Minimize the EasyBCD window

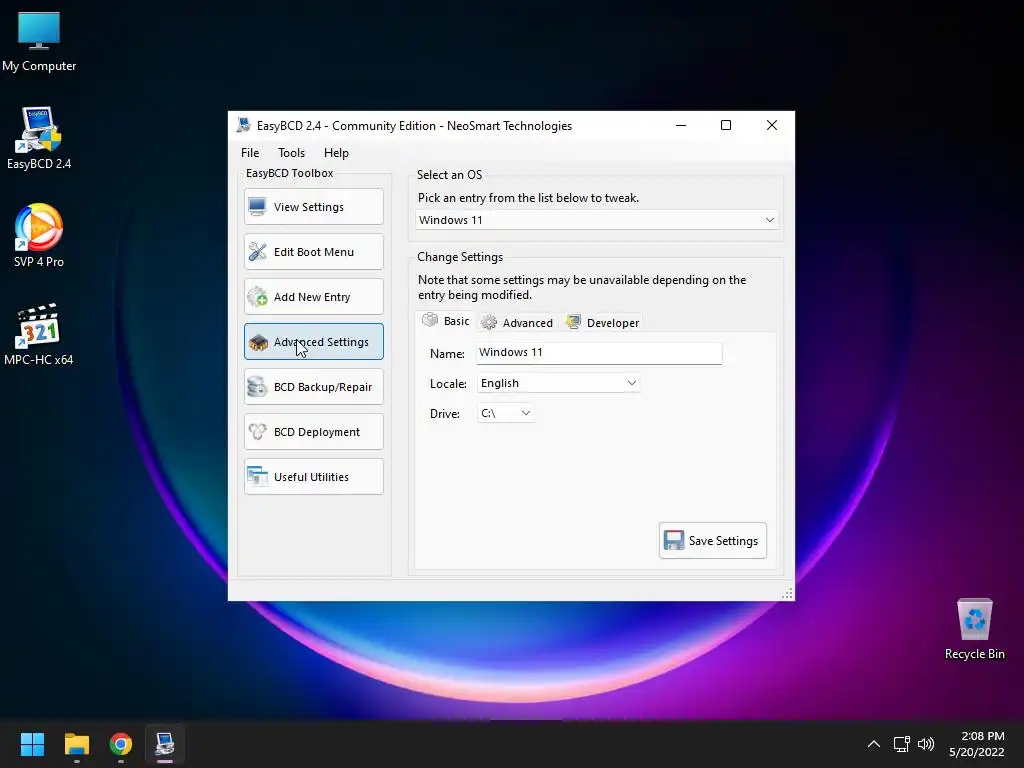(x=680, y=125)
